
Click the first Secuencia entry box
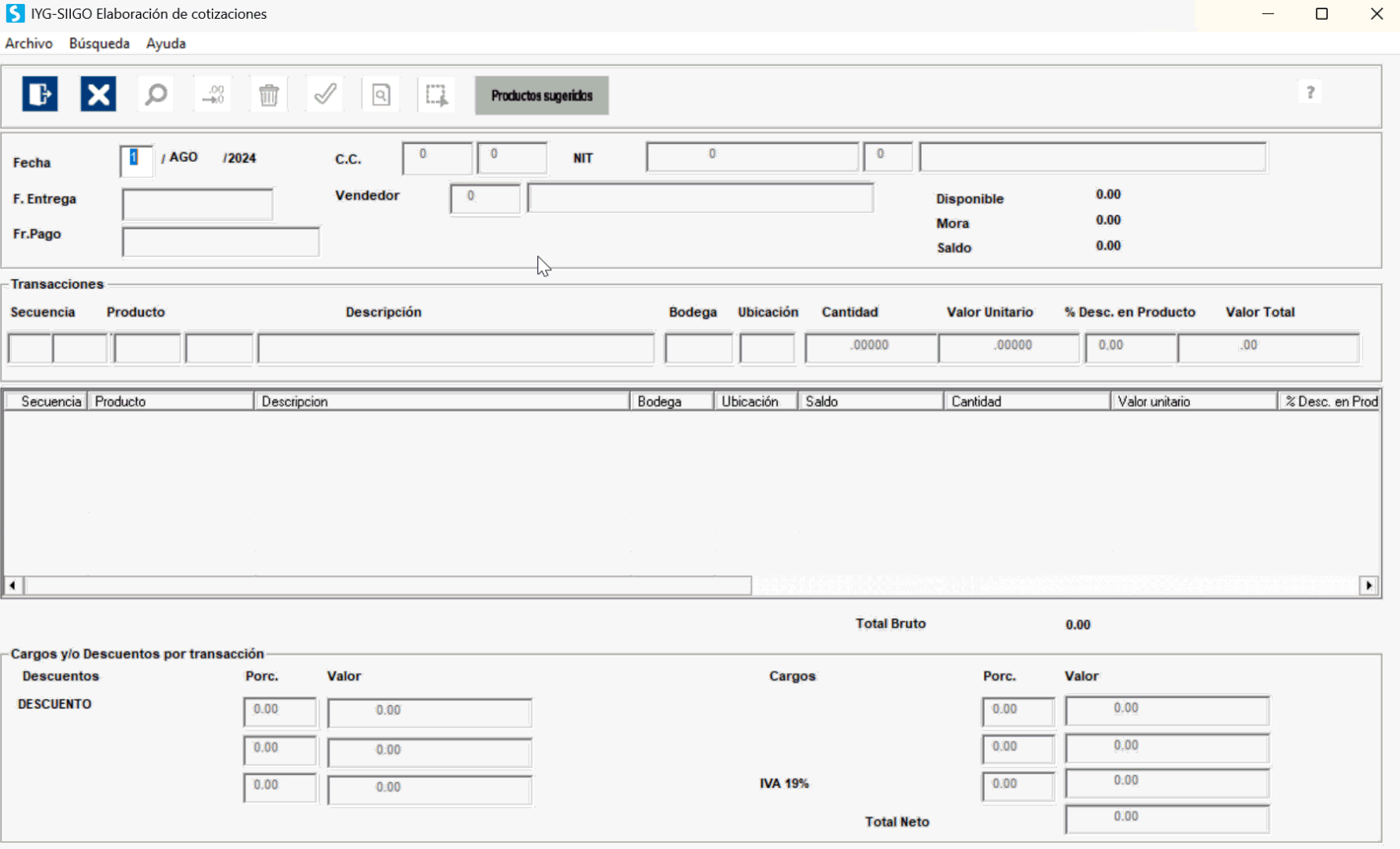point(30,348)
